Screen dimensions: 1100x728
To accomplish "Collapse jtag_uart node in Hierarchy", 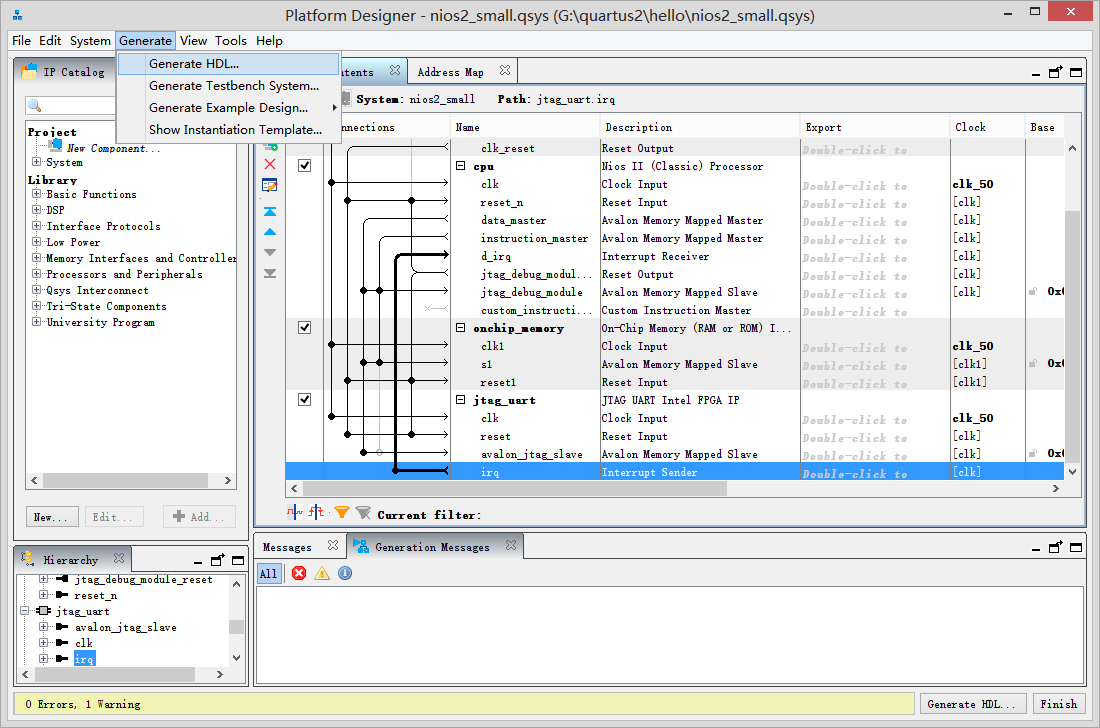I will (x=25, y=611).
